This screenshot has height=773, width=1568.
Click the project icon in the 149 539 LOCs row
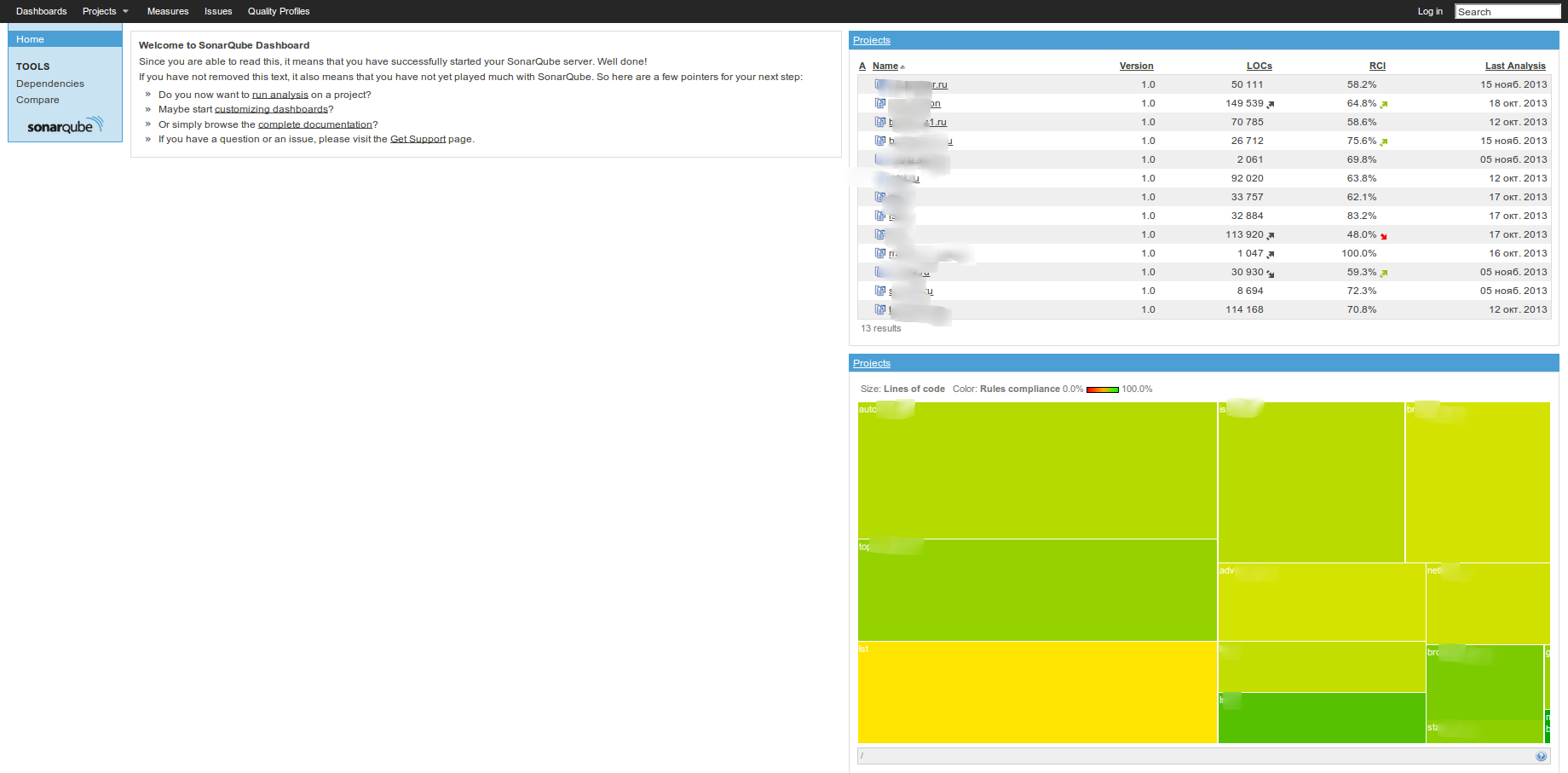tap(880, 103)
